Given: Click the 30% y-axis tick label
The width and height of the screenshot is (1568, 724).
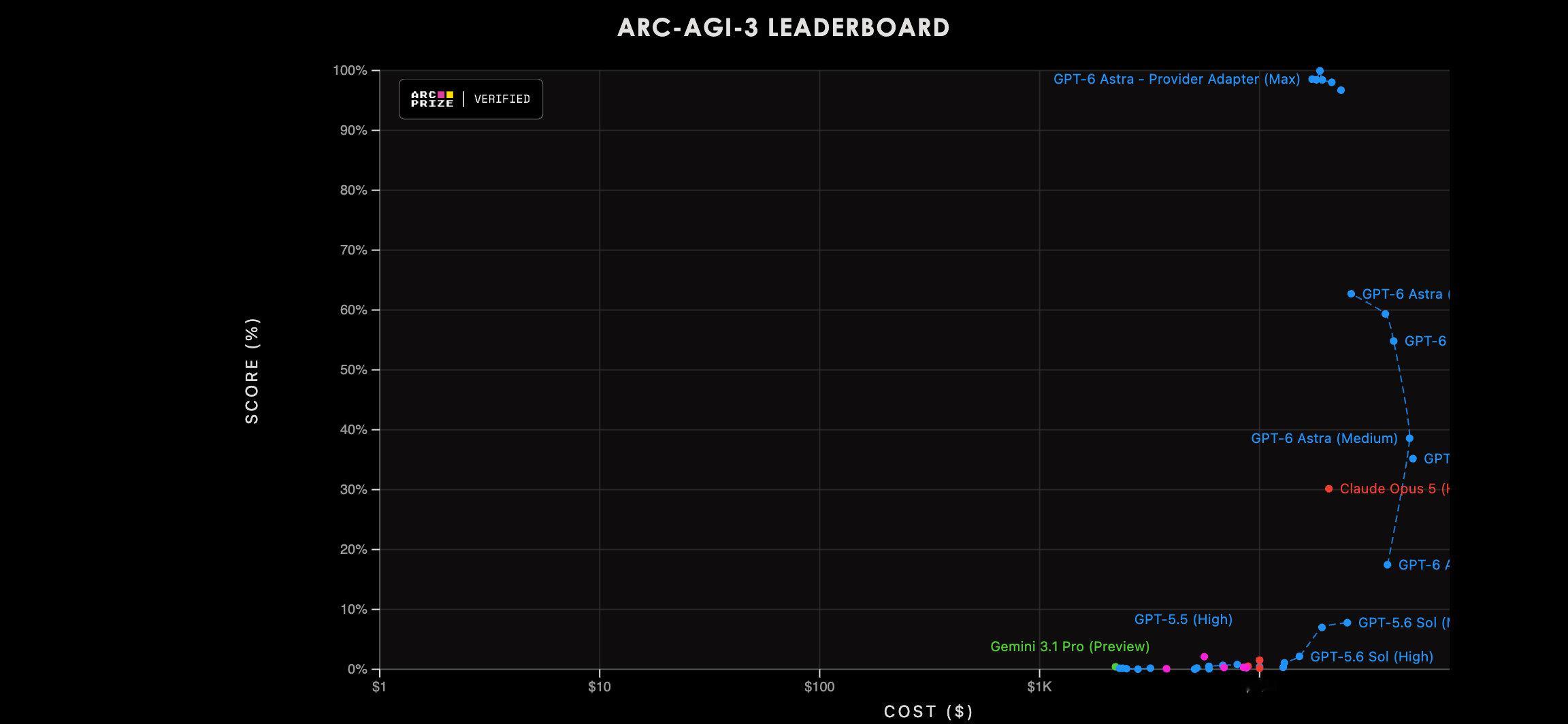Looking at the screenshot, I should coord(354,490).
